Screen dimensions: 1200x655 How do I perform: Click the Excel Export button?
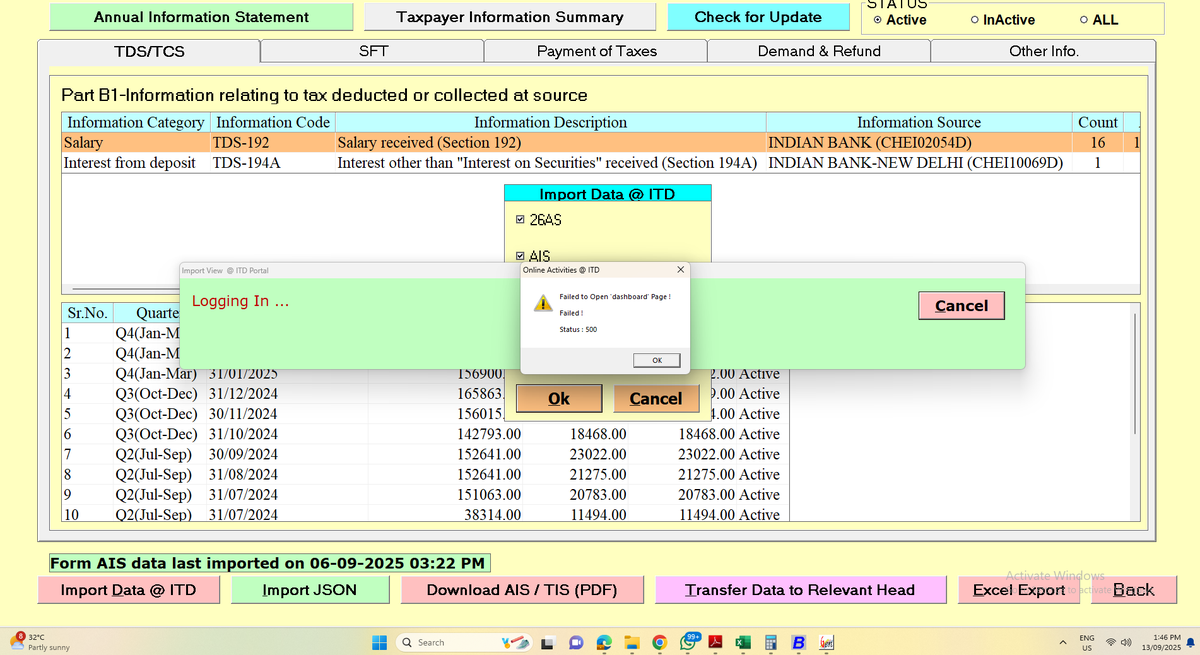pos(1019,590)
